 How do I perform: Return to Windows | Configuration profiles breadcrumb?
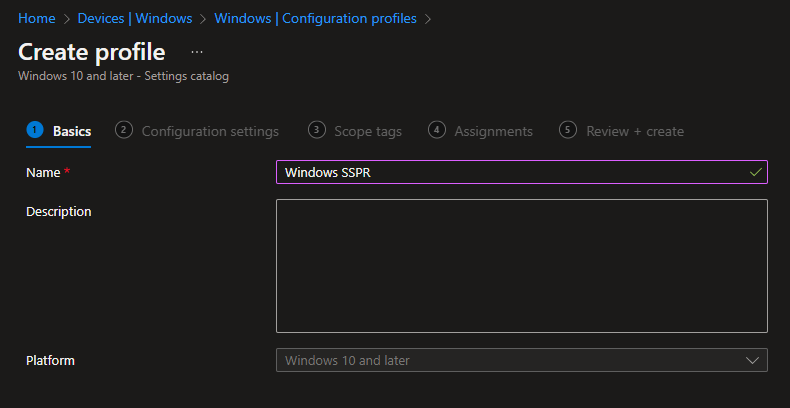(314, 19)
